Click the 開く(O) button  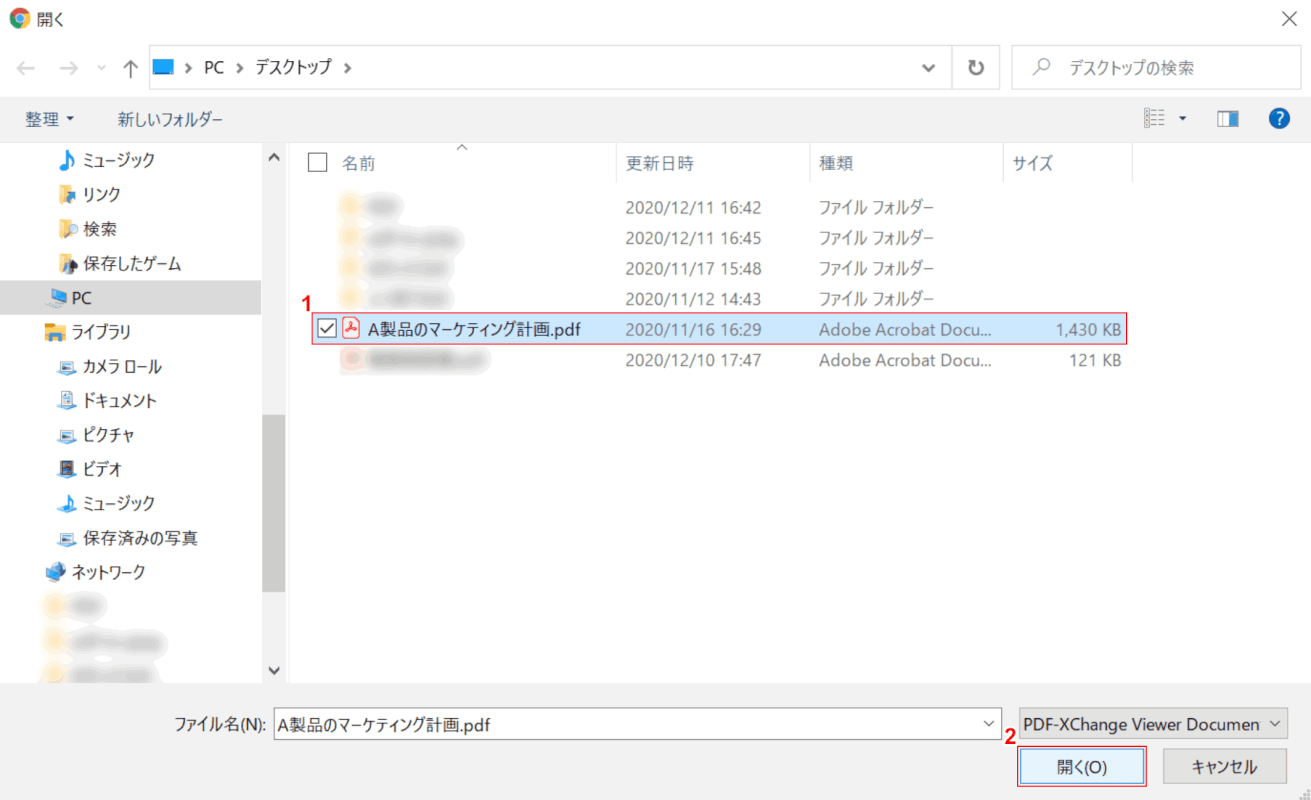(x=1081, y=767)
